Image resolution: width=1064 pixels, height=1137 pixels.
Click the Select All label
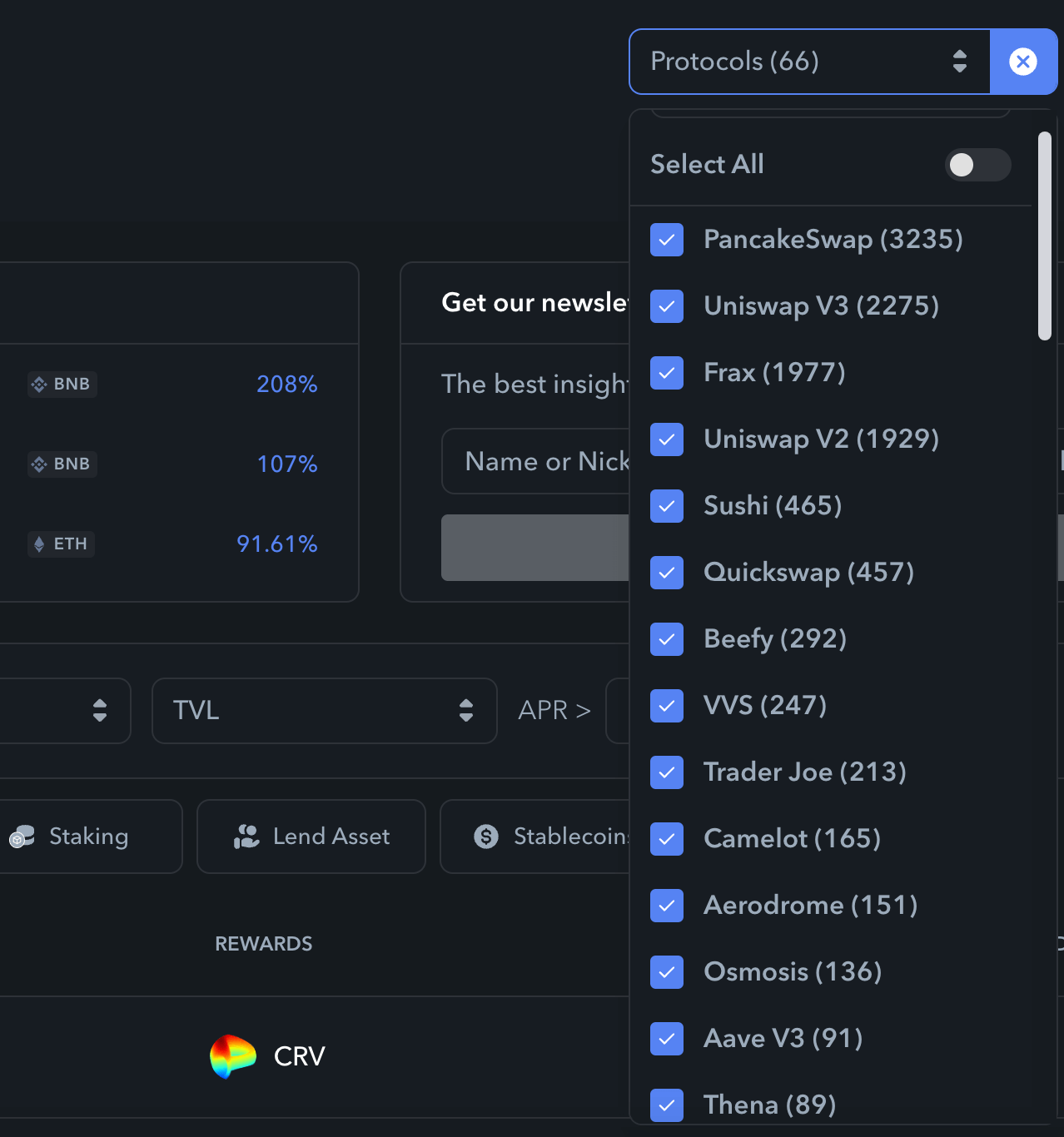[707, 165]
